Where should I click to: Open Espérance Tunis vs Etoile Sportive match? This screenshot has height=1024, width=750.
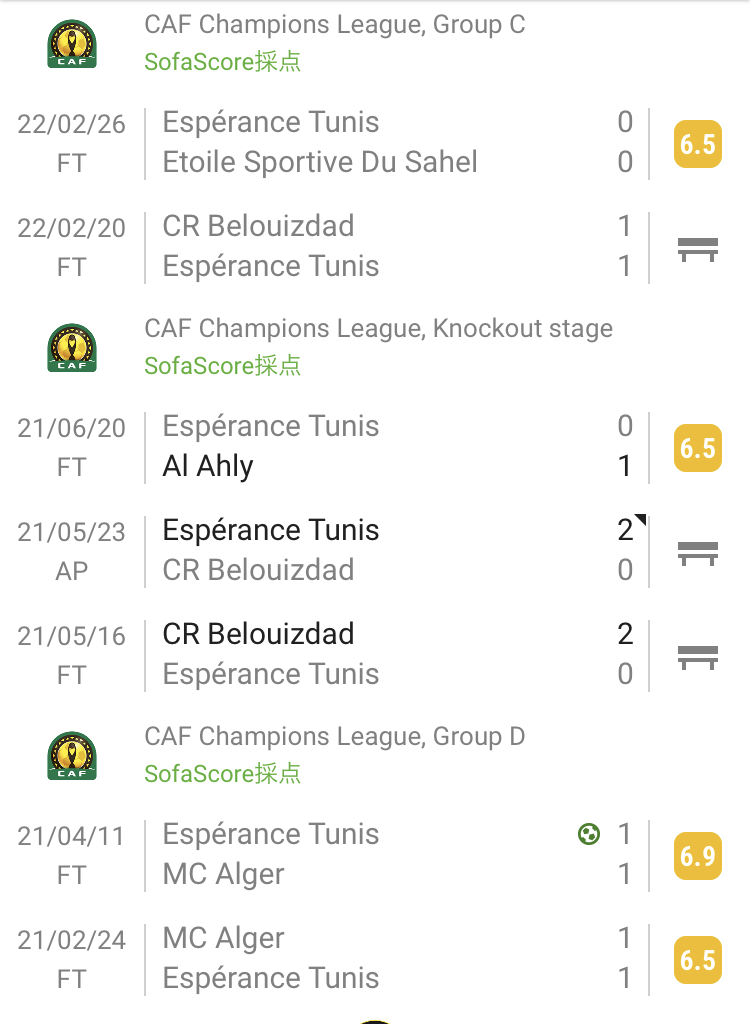(x=375, y=144)
